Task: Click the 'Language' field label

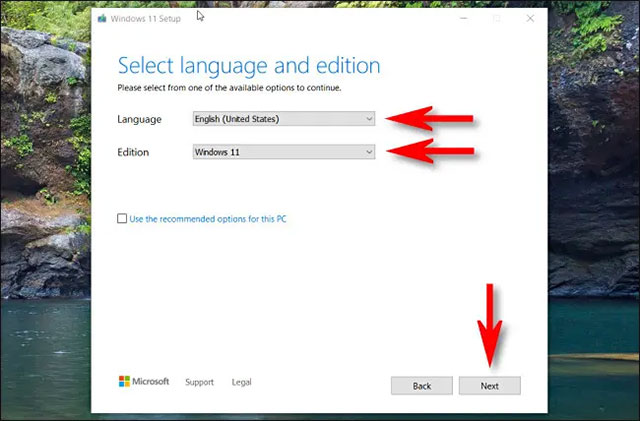Action: pyautogui.click(x=137, y=119)
